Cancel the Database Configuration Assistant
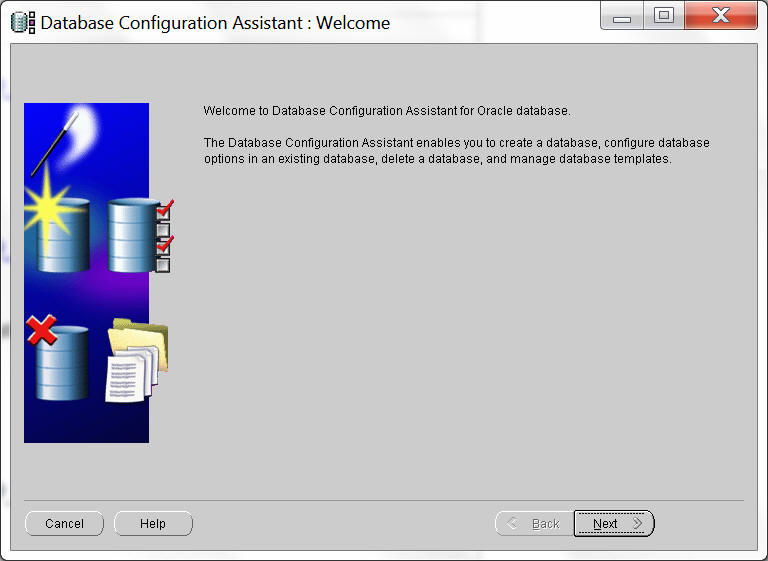This screenshot has height=561, width=768. pyautogui.click(x=64, y=524)
